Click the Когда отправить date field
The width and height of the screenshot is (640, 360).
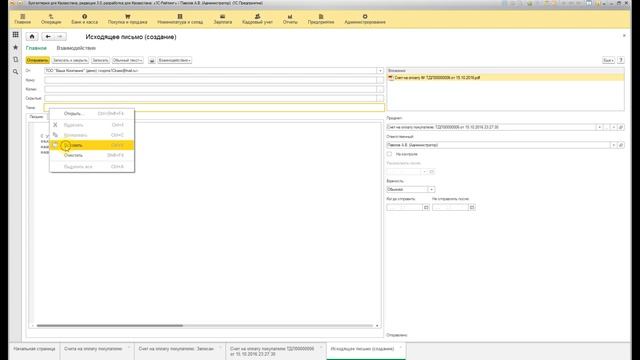click(404, 207)
